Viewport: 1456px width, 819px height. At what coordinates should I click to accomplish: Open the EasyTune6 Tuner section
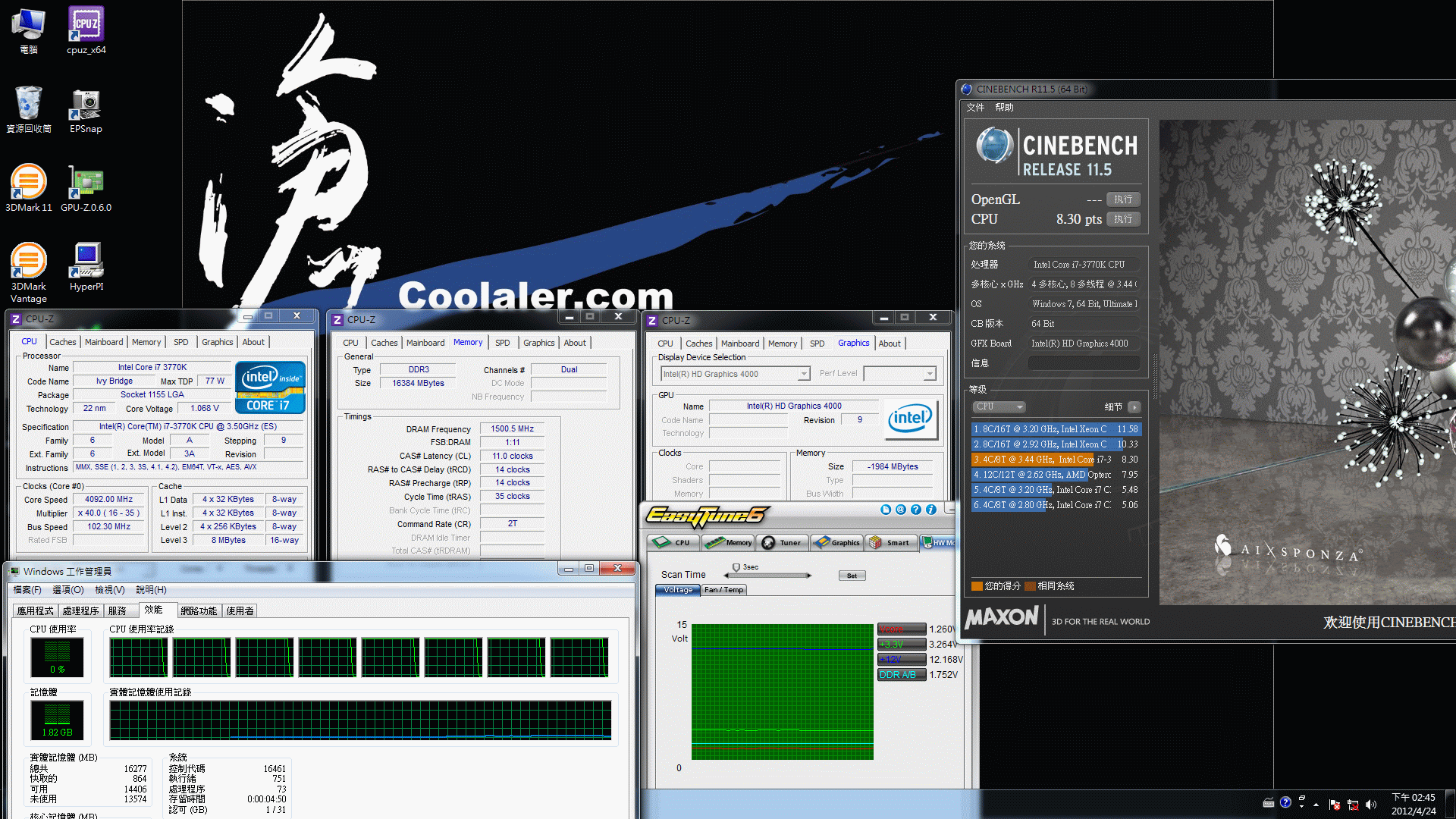click(x=782, y=542)
